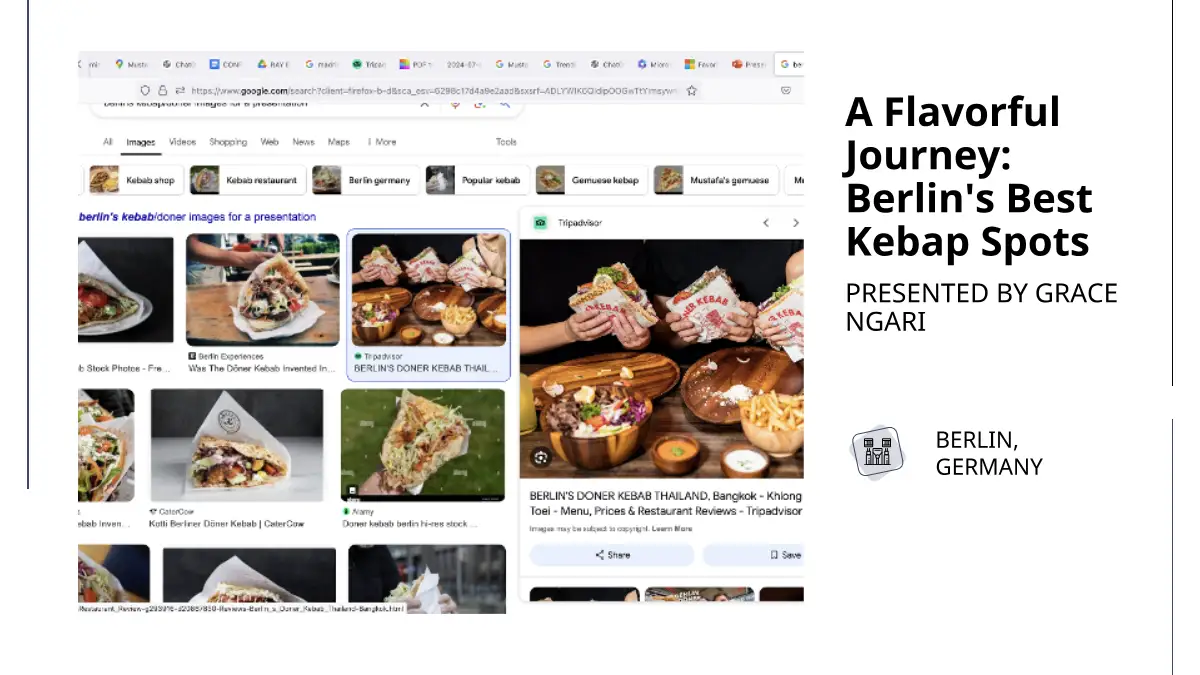Screen dimensions: 1200x675
Task: Select the Shopping search tab
Action: pyautogui.click(x=228, y=142)
